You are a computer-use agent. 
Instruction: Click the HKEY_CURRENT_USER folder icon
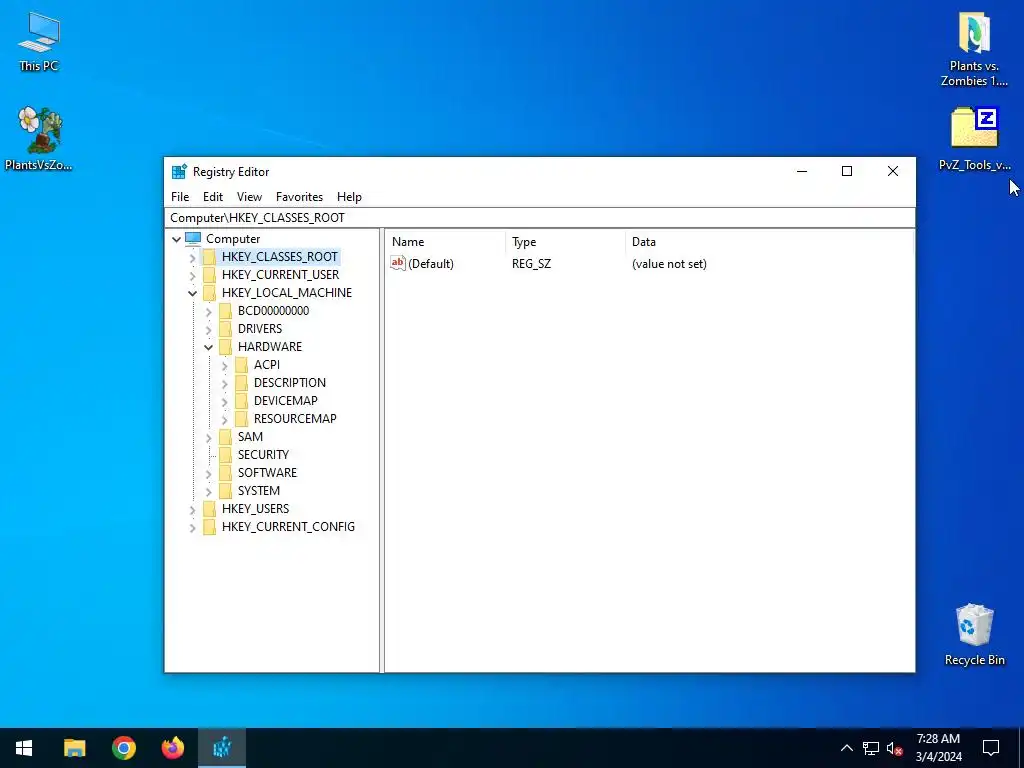point(210,275)
